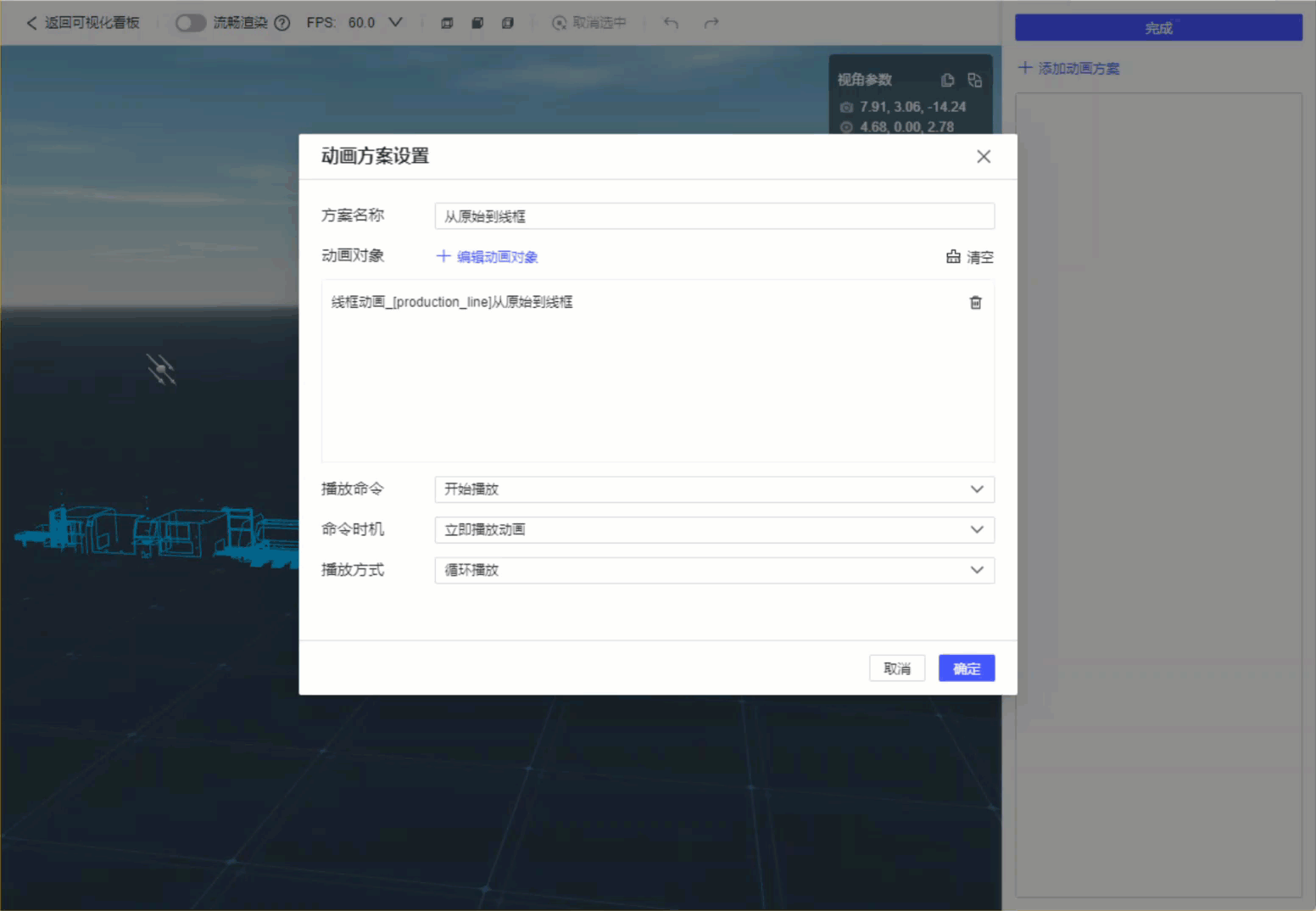This screenshot has width=1316, height=911.
Task: Expand the 播放方式 dropdown showing 循环播放
Action: (x=976, y=570)
